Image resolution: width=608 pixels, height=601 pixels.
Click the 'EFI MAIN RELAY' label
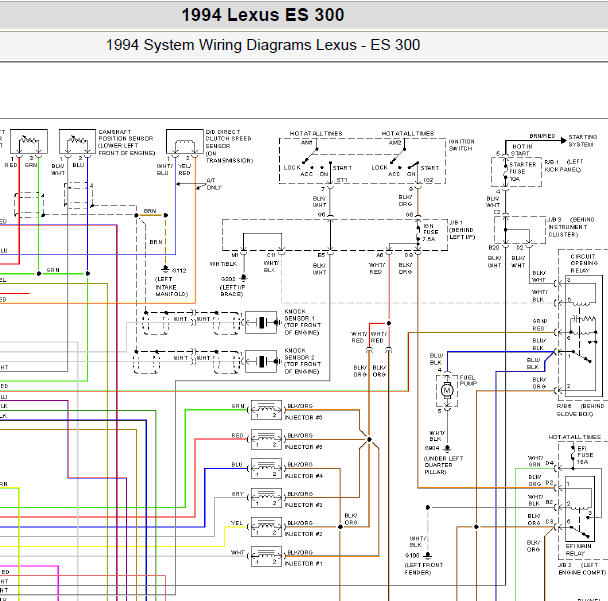[x=579, y=549]
